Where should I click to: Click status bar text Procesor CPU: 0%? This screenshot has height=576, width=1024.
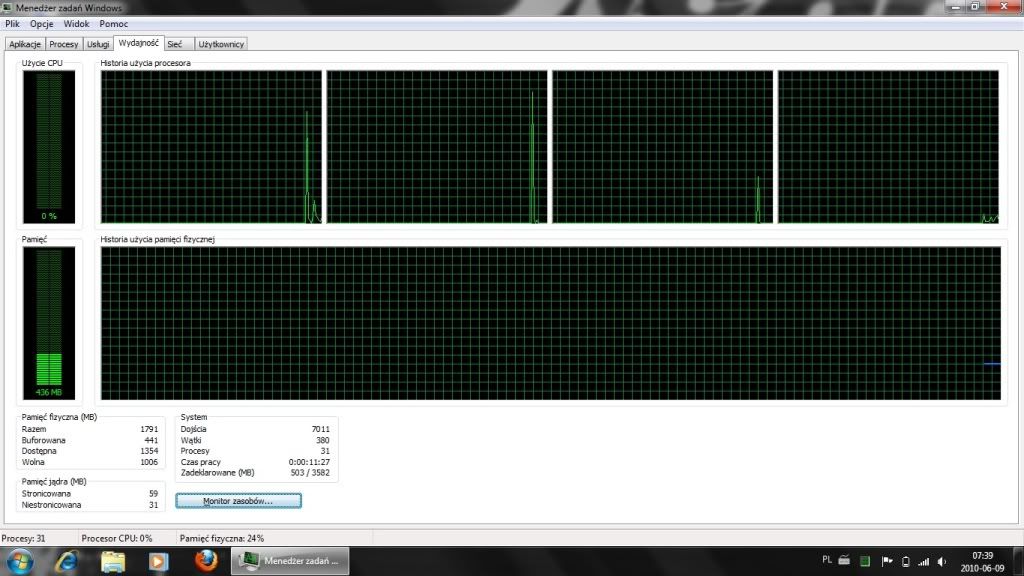[x=116, y=538]
